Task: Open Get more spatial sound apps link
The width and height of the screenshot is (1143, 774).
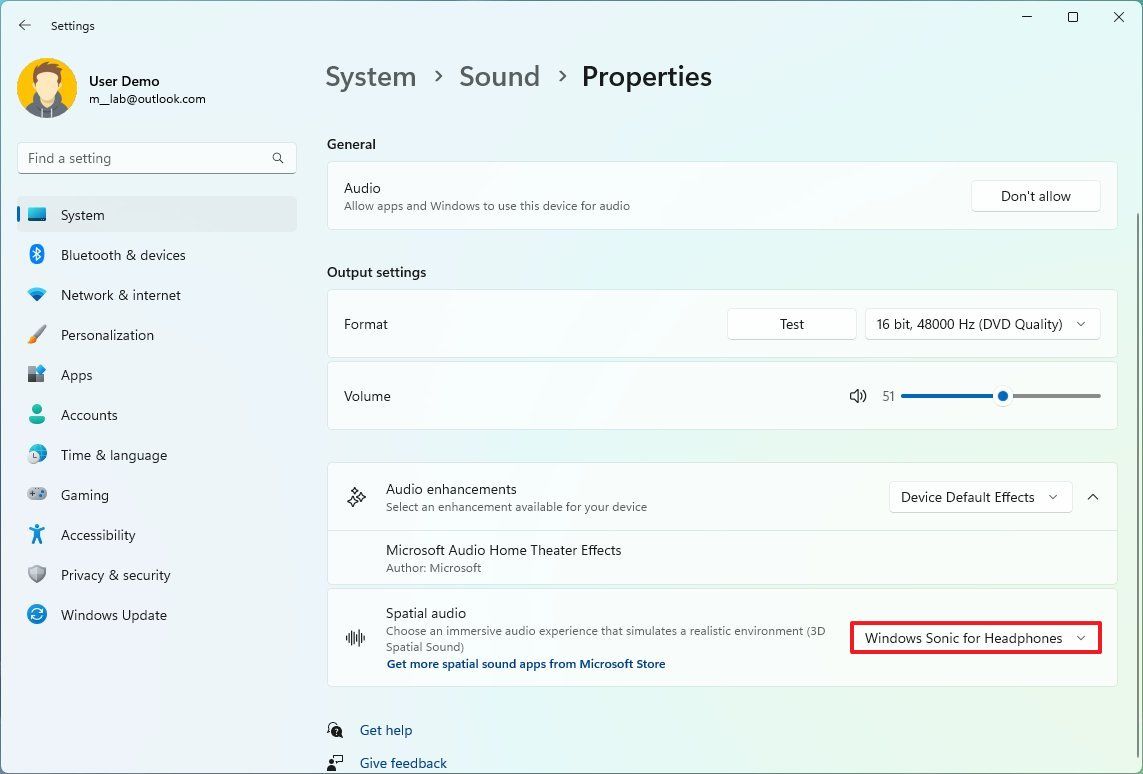Action: (x=526, y=663)
